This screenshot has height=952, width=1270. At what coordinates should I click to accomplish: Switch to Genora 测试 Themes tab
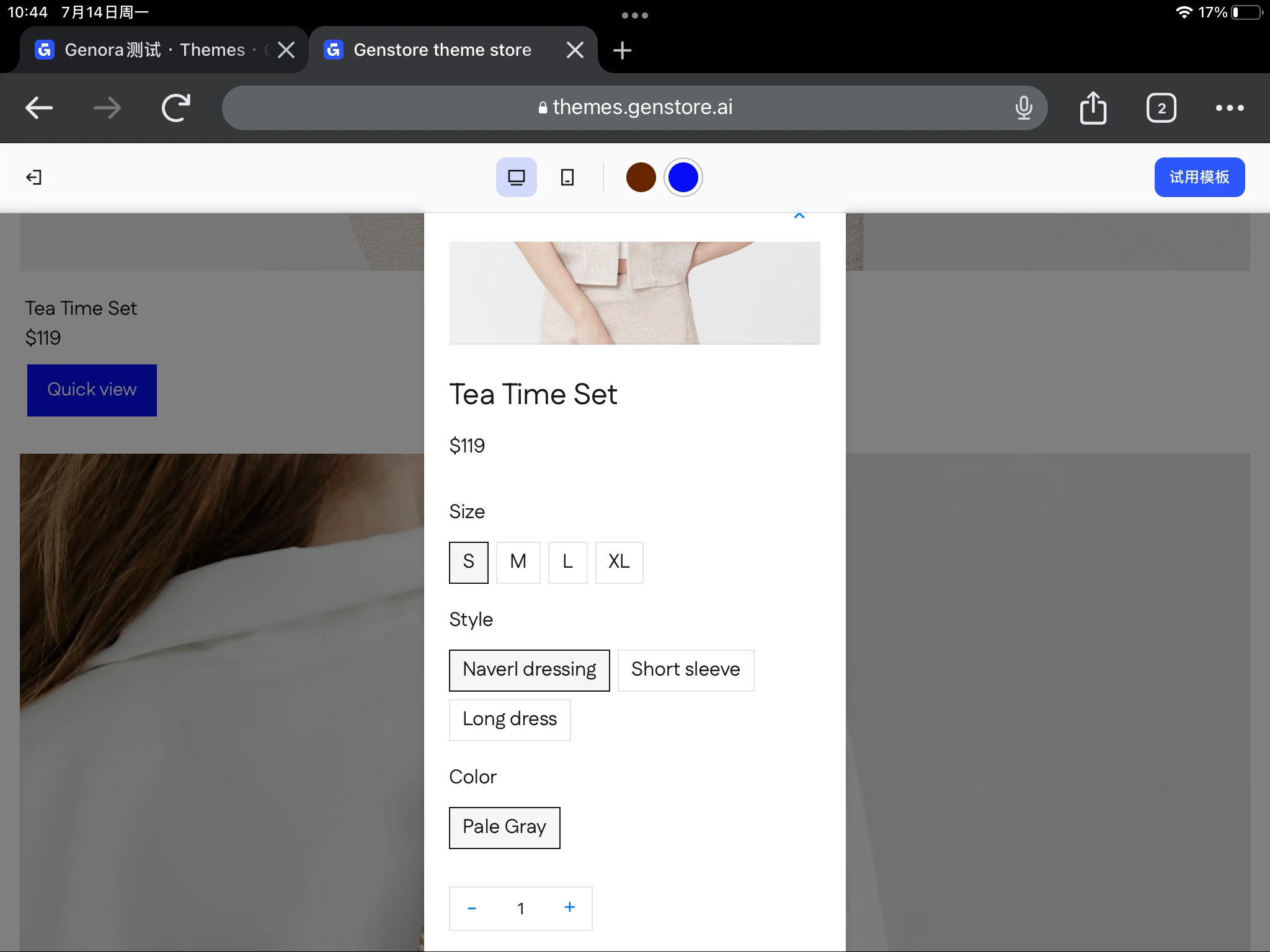click(x=155, y=50)
